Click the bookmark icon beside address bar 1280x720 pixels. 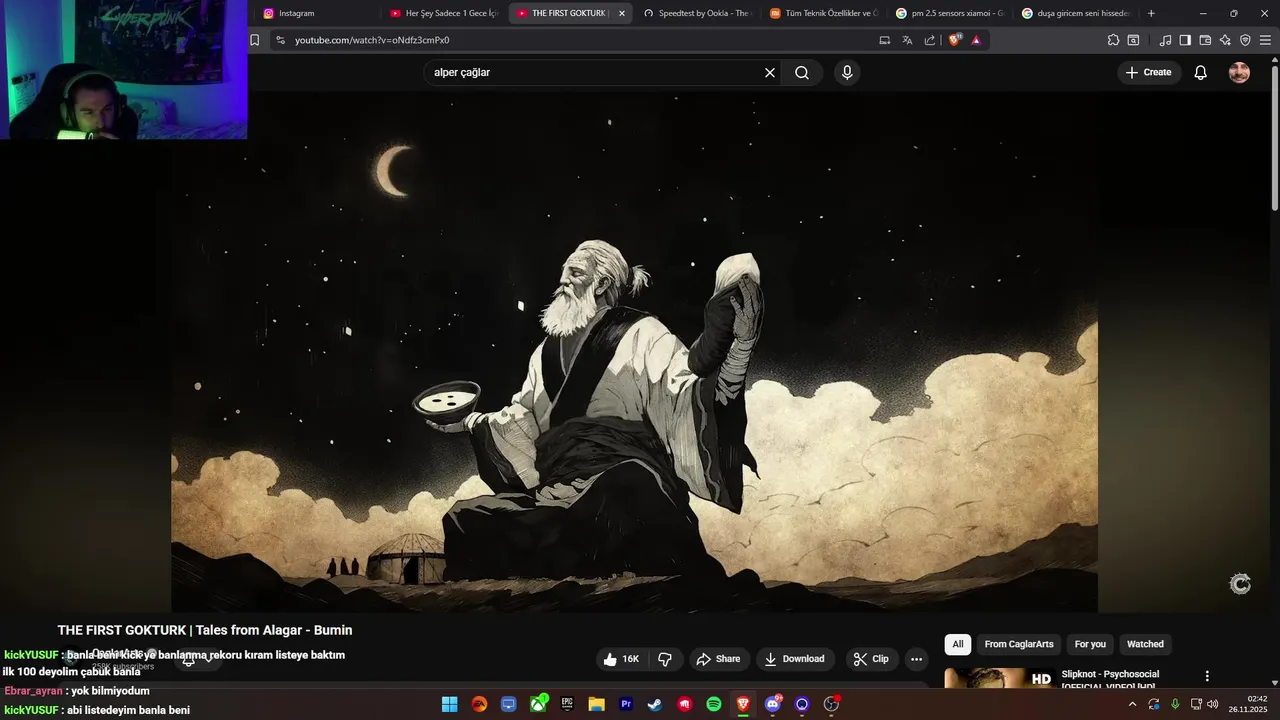tap(255, 40)
